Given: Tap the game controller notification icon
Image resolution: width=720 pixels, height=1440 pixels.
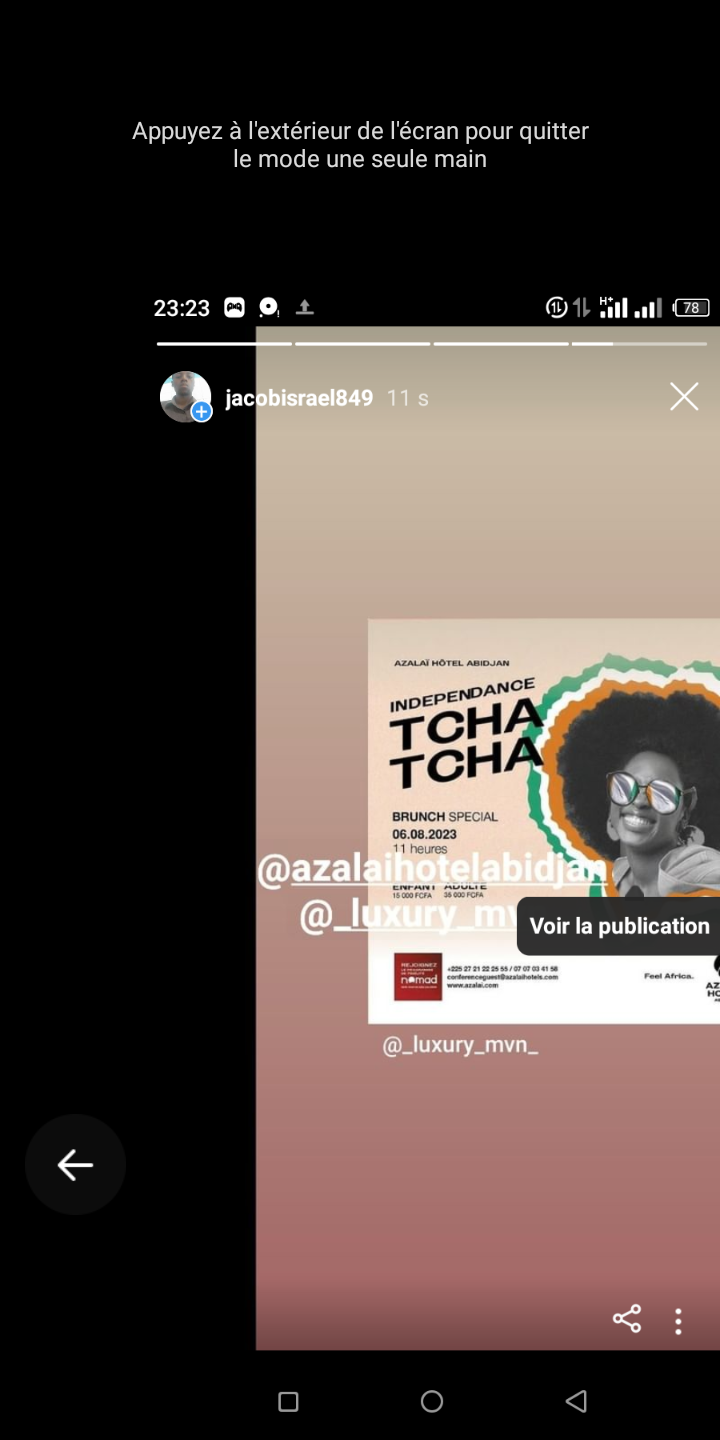Looking at the screenshot, I should click(234, 308).
